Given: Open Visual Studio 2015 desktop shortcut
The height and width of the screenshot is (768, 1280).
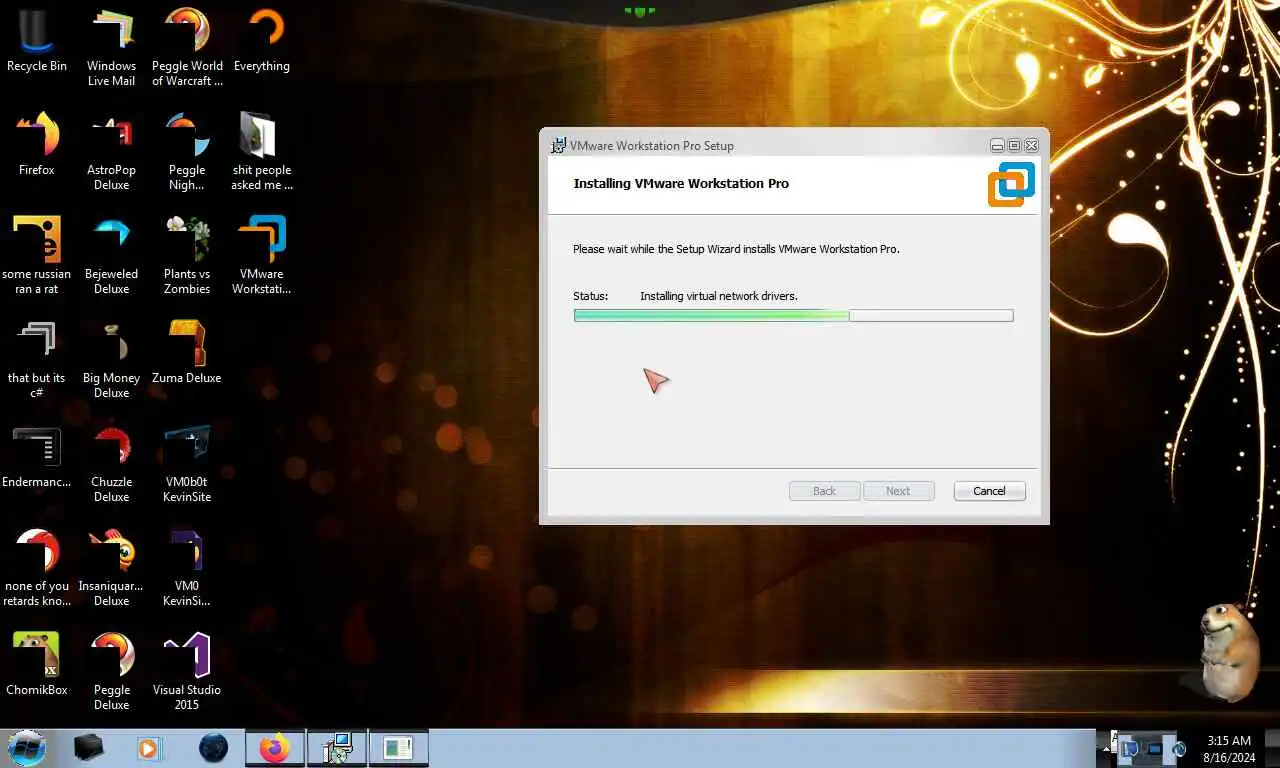Looking at the screenshot, I should 187,671.
